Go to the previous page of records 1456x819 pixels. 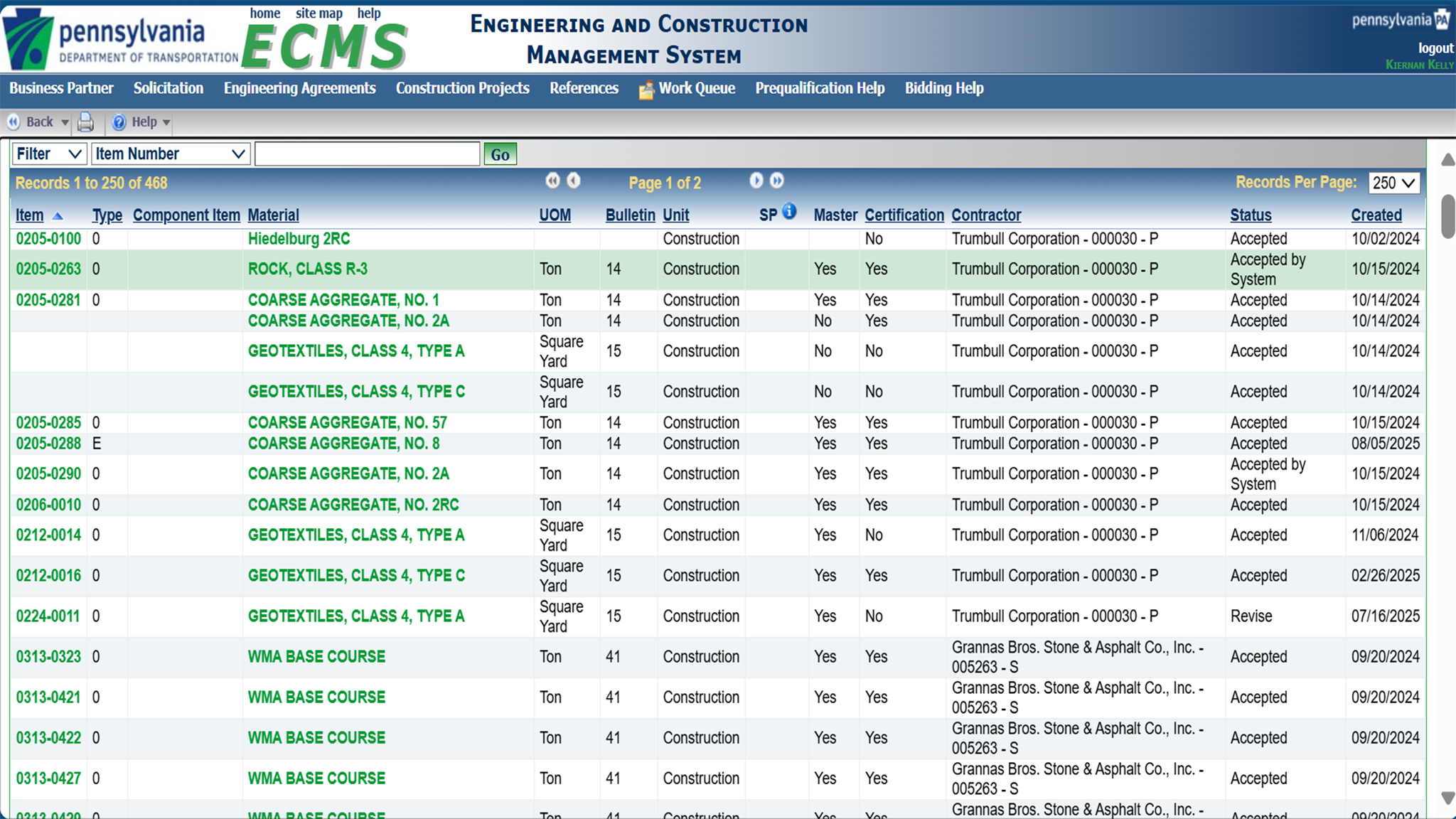(x=574, y=181)
